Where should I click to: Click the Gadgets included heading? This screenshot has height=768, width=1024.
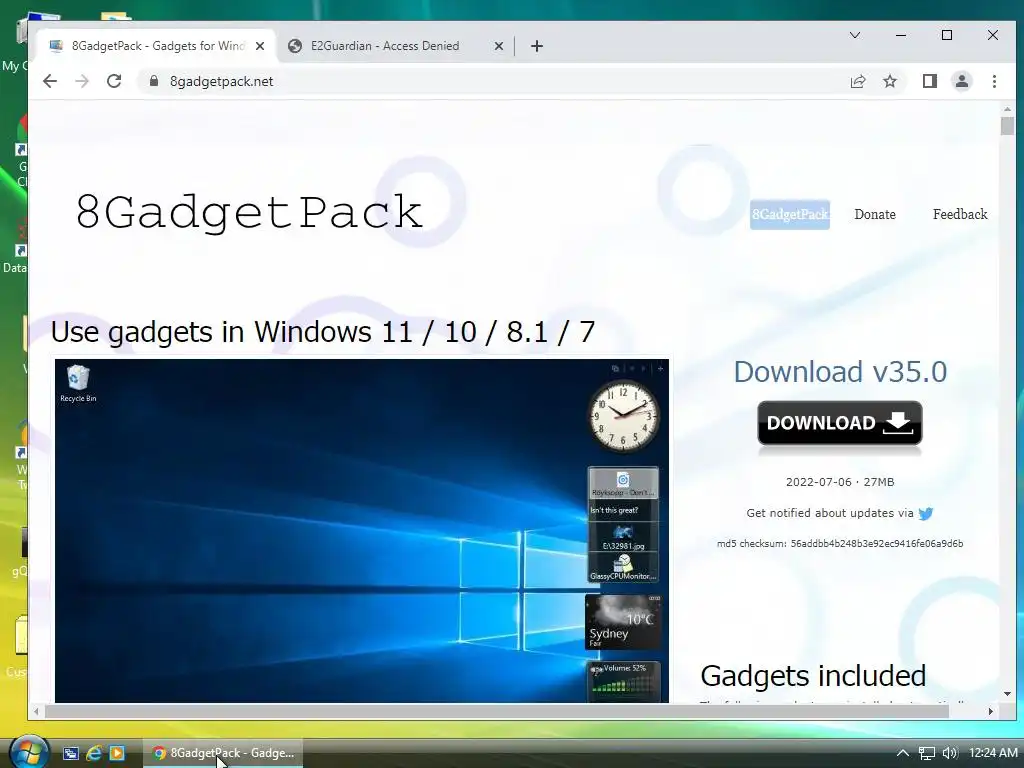pos(813,676)
